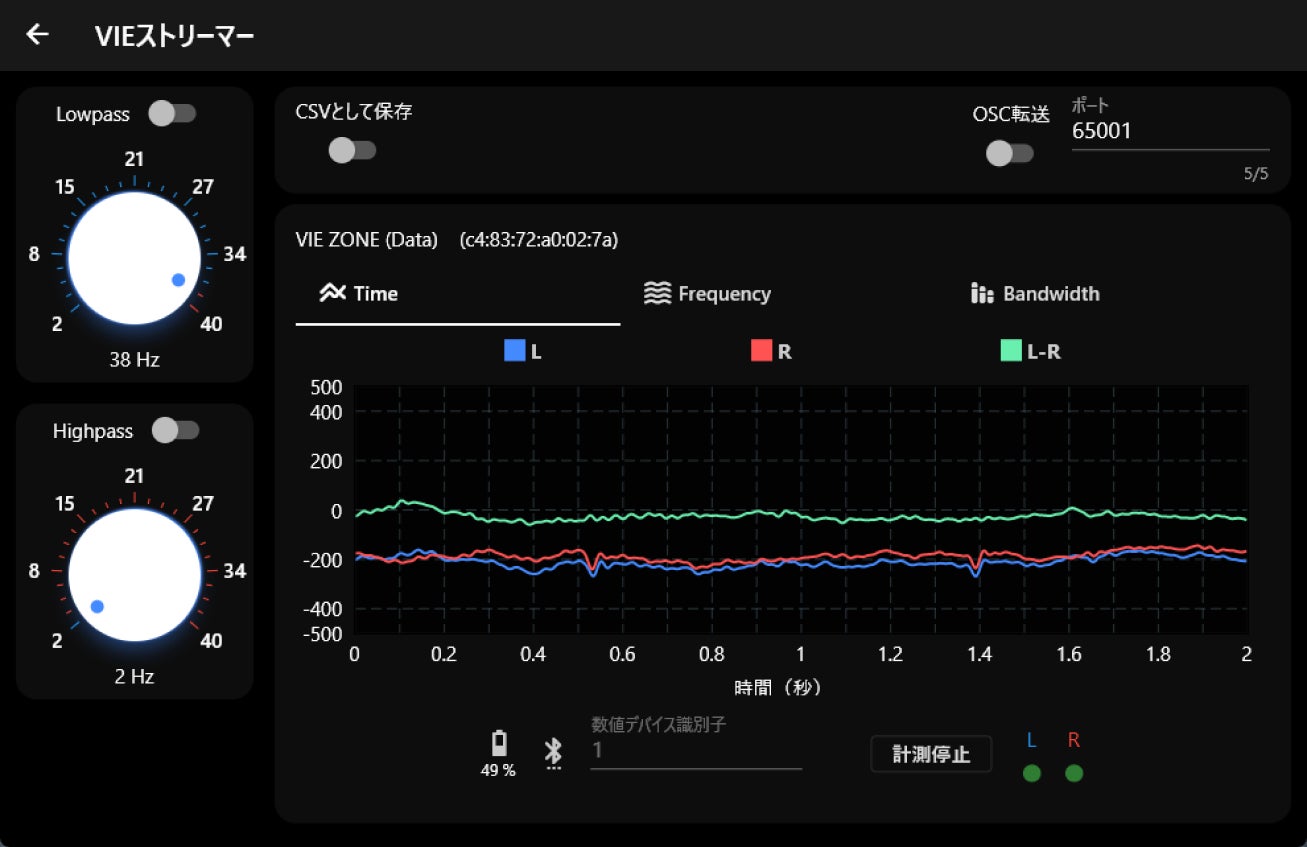Enable the Lowpass filter toggle
The height and width of the screenshot is (847, 1307).
click(x=172, y=114)
